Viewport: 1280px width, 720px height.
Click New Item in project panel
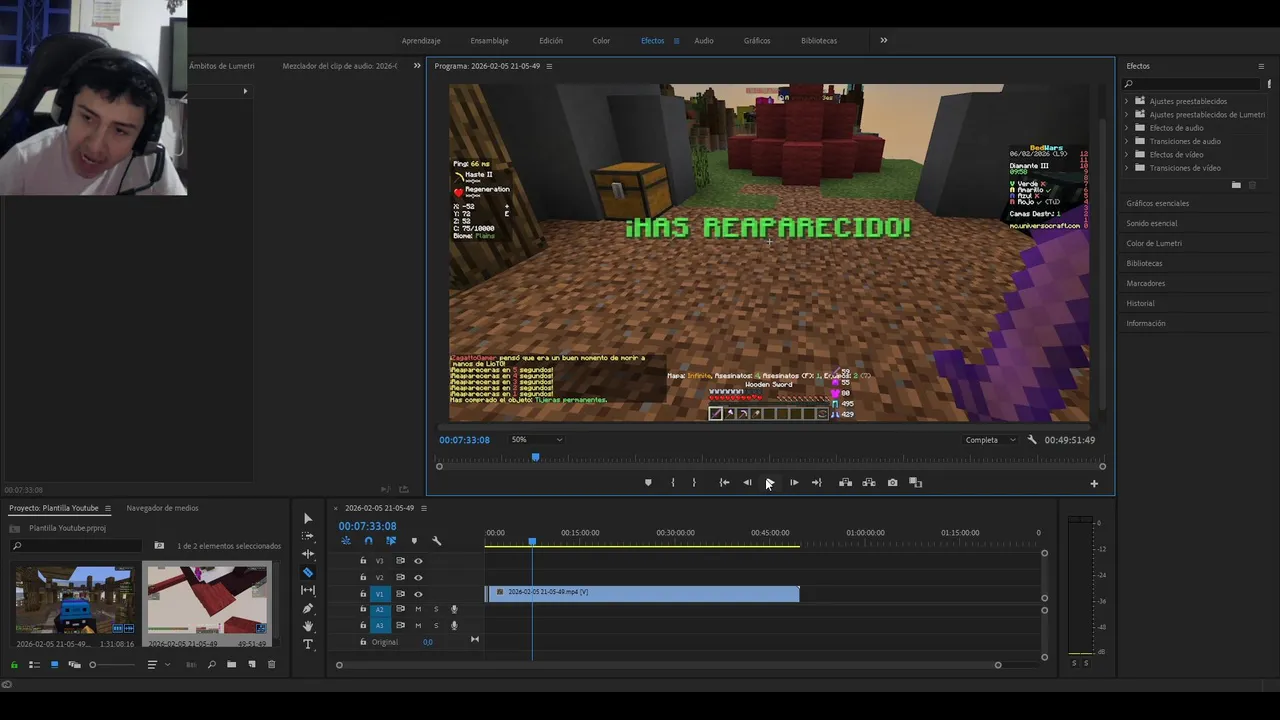[251, 665]
